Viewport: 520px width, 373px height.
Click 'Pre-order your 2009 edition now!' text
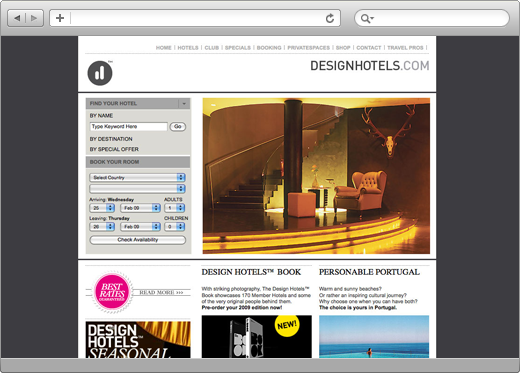click(x=242, y=308)
